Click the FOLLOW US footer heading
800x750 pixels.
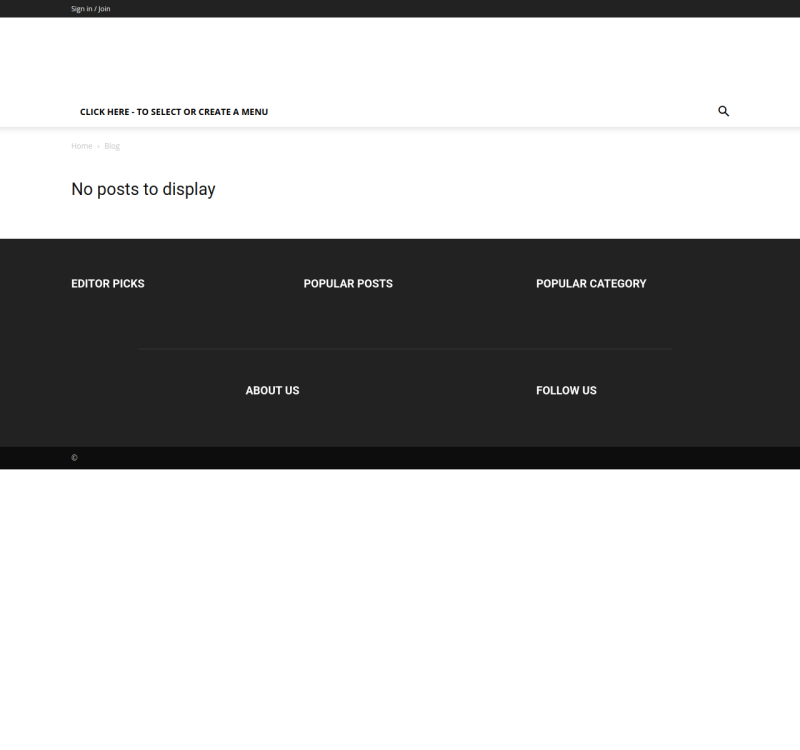565,390
